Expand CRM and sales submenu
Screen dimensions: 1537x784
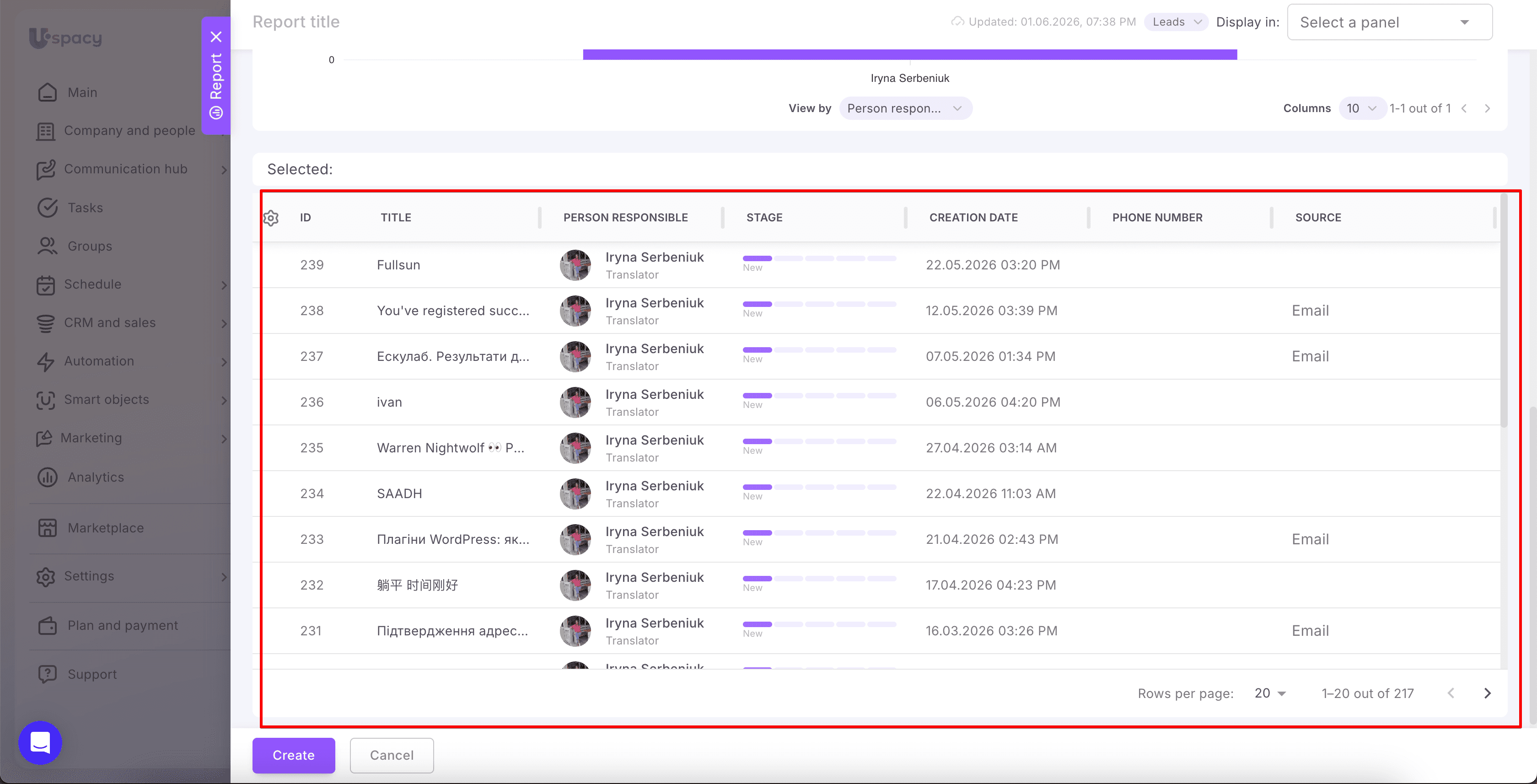click(224, 323)
